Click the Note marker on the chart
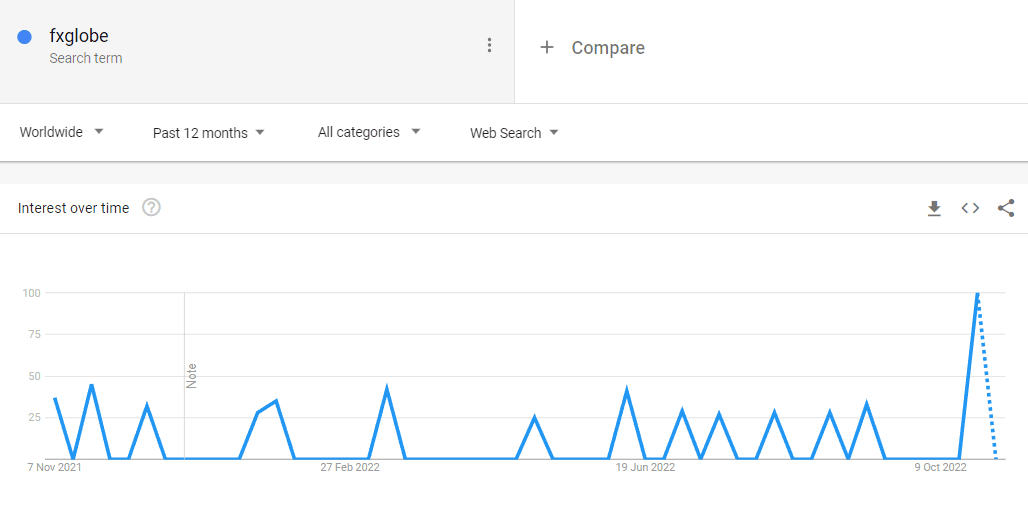1028x508 pixels. point(192,375)
